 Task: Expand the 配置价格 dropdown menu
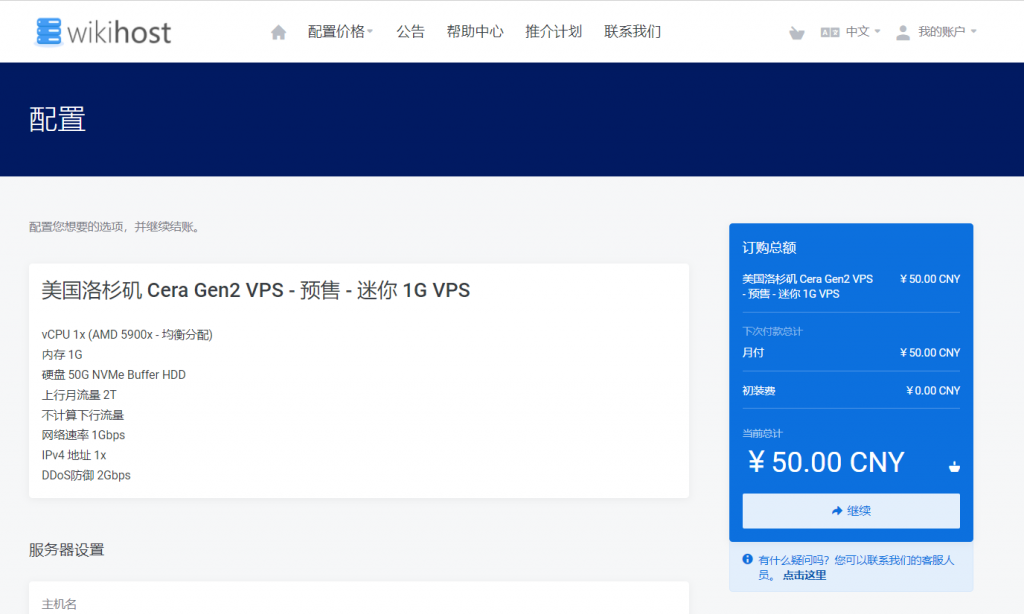[x=340, y=31]
